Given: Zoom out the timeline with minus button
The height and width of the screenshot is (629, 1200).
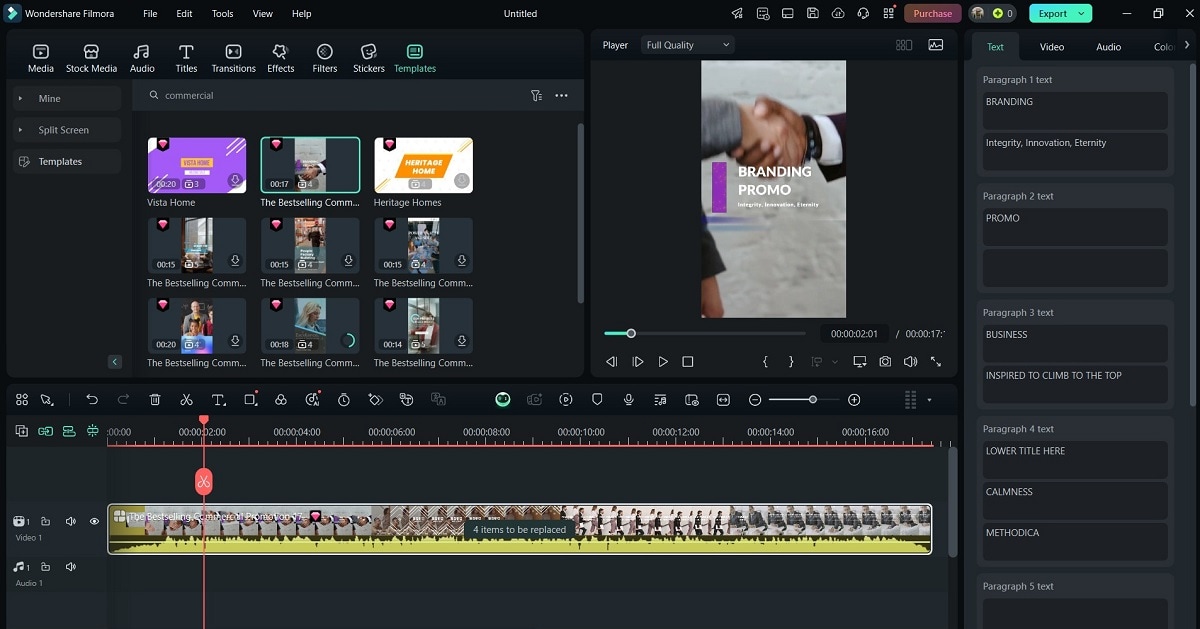Looking at the screenshot, I should [755, 399].
